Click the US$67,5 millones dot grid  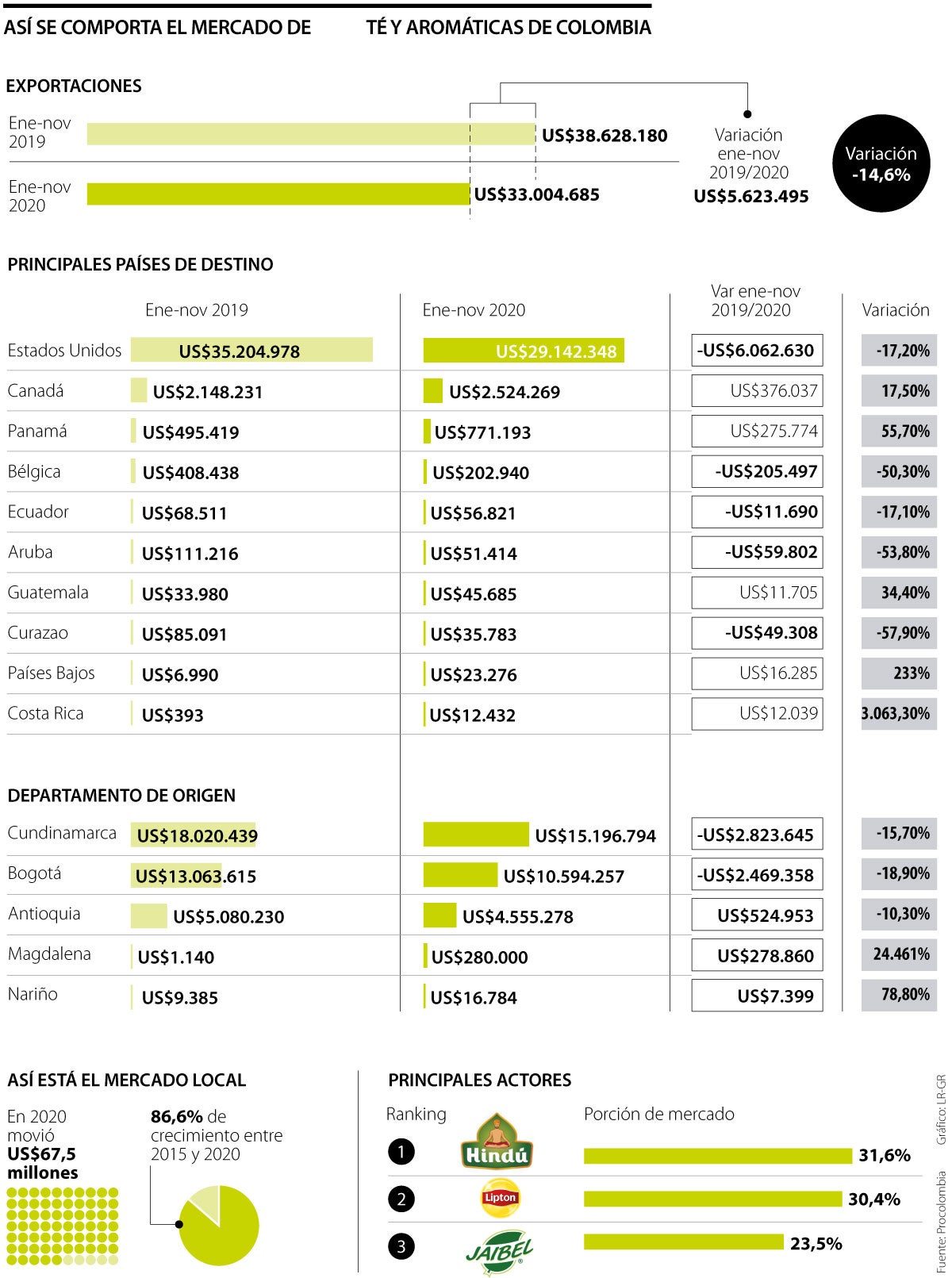[63, 1226]
